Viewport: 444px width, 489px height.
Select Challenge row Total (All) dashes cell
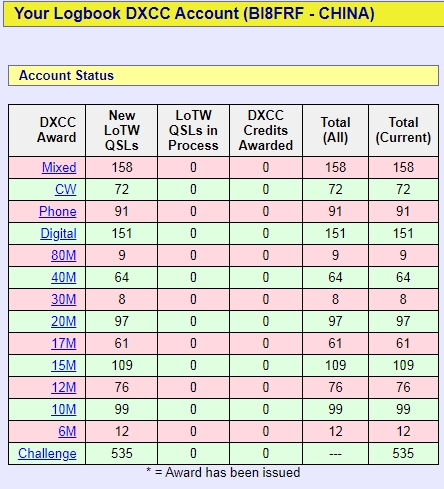pos(335,454)
